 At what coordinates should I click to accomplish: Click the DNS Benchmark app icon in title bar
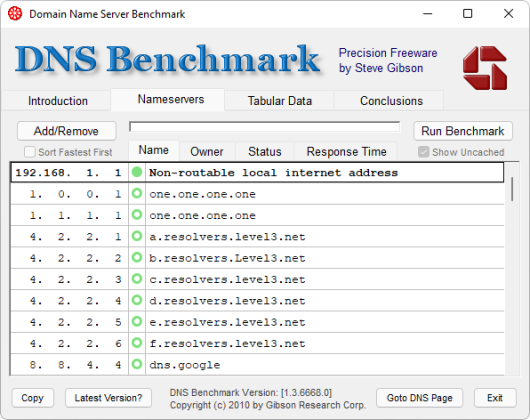15,14
